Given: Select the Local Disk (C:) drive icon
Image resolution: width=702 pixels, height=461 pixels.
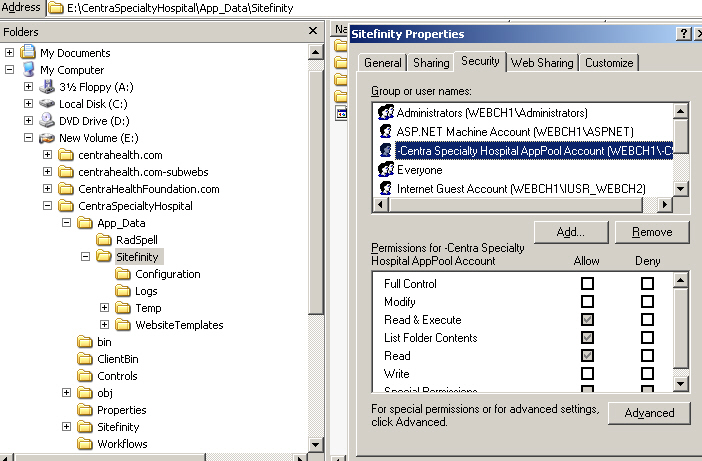Looking at the screenshot, I should point(47,103).
